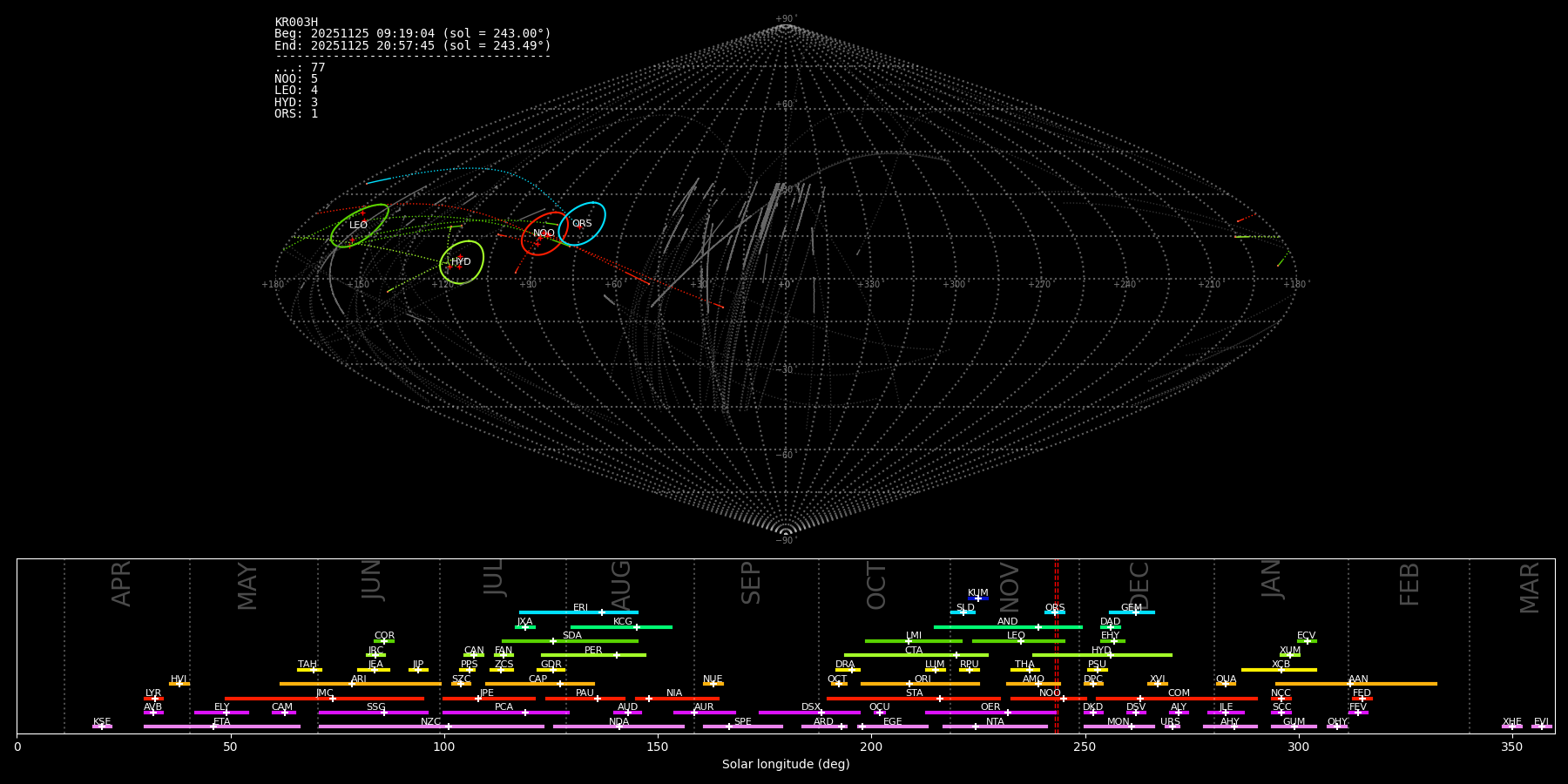
Task: Click the PER shower bar in the timeline
Action: click(x=593, y=655)
